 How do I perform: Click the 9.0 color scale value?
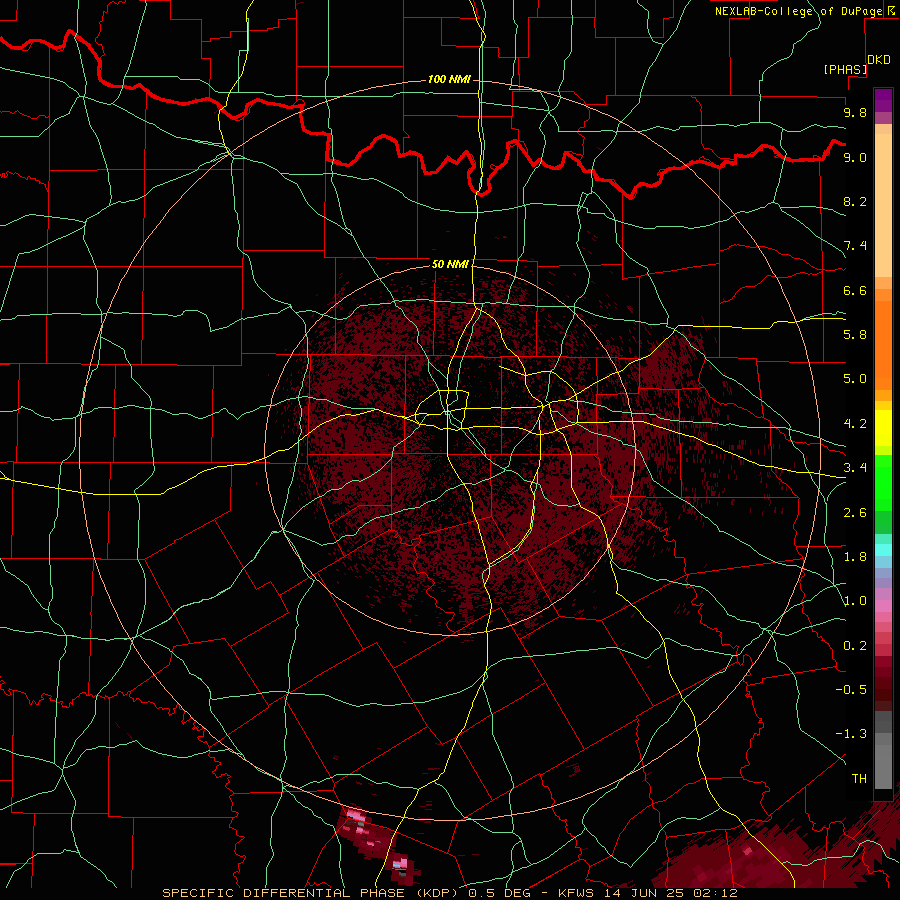click(x=855, y=157)
